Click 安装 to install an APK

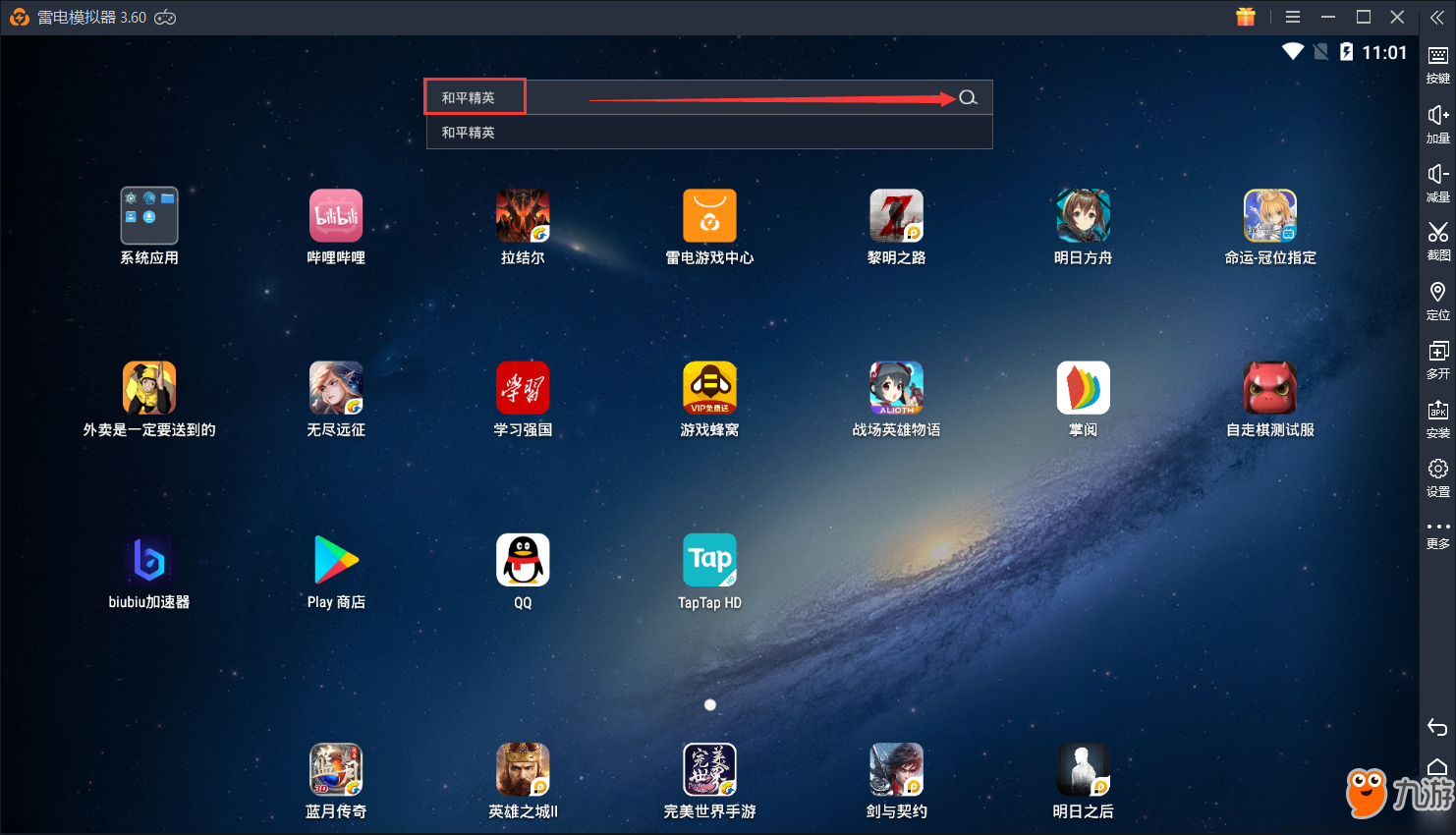pos(1437,419)
